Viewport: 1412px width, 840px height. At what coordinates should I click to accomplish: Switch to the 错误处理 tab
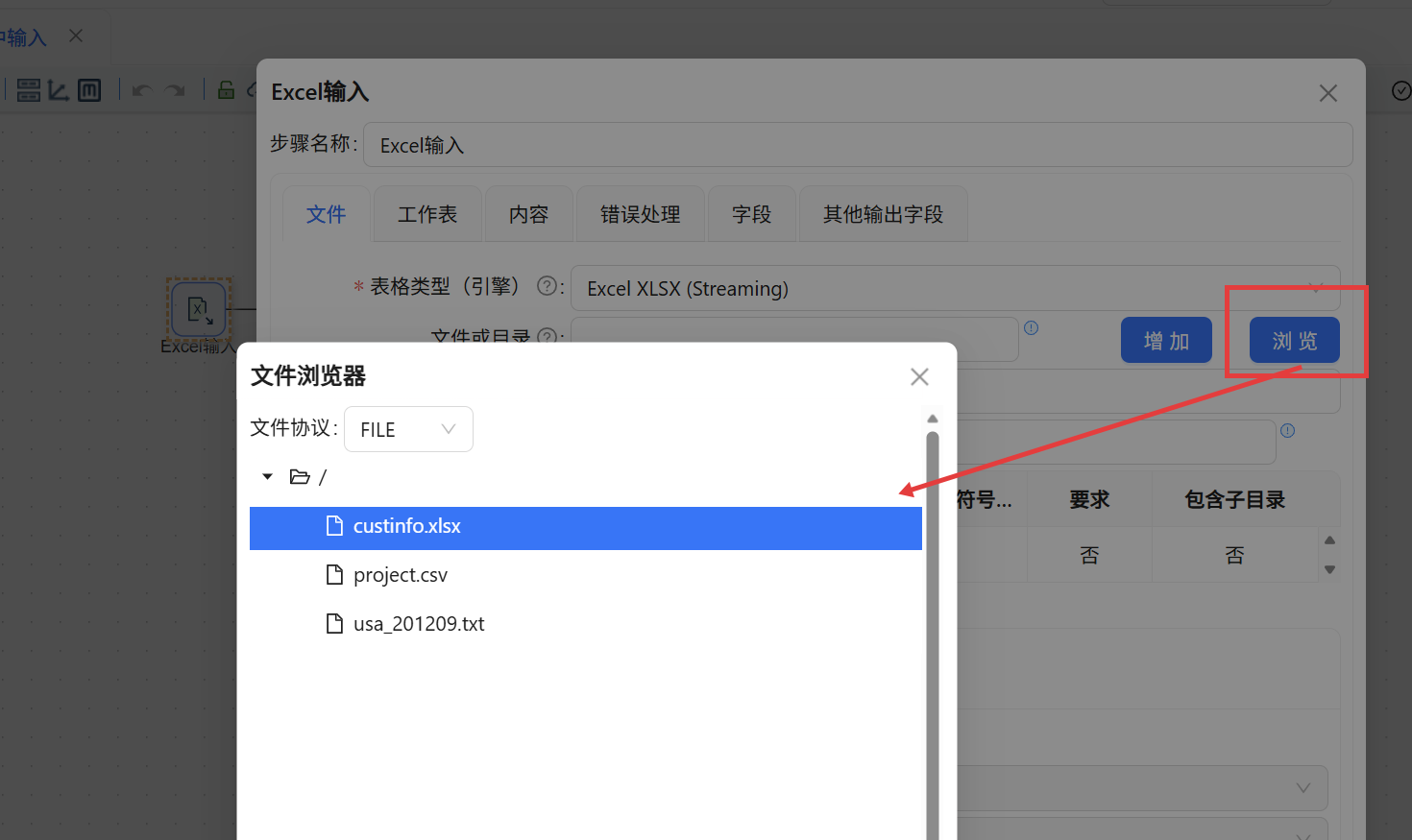click(640, 214)
